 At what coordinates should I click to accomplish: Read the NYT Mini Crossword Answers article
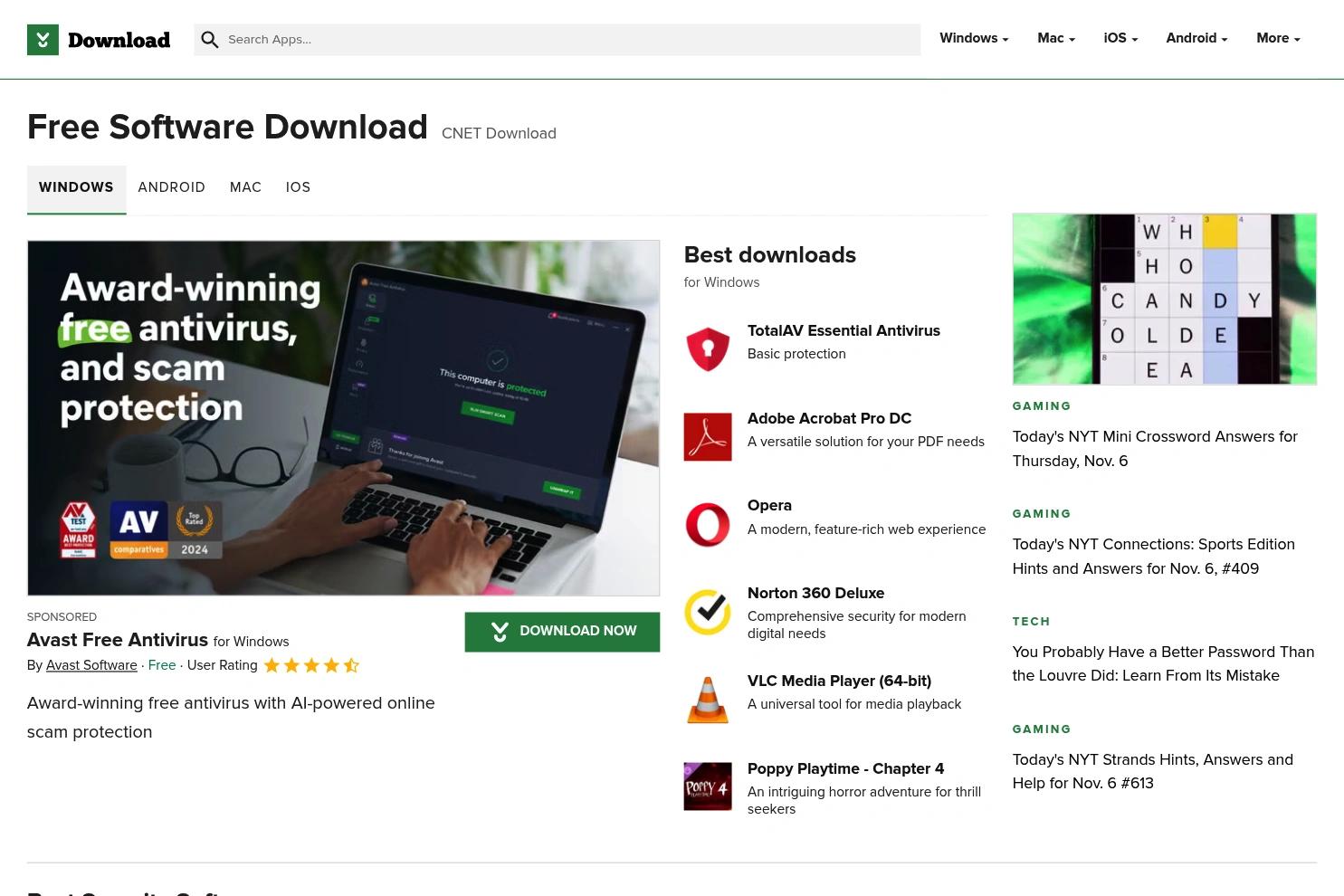pyautogui.click(x=1155, y=448)
